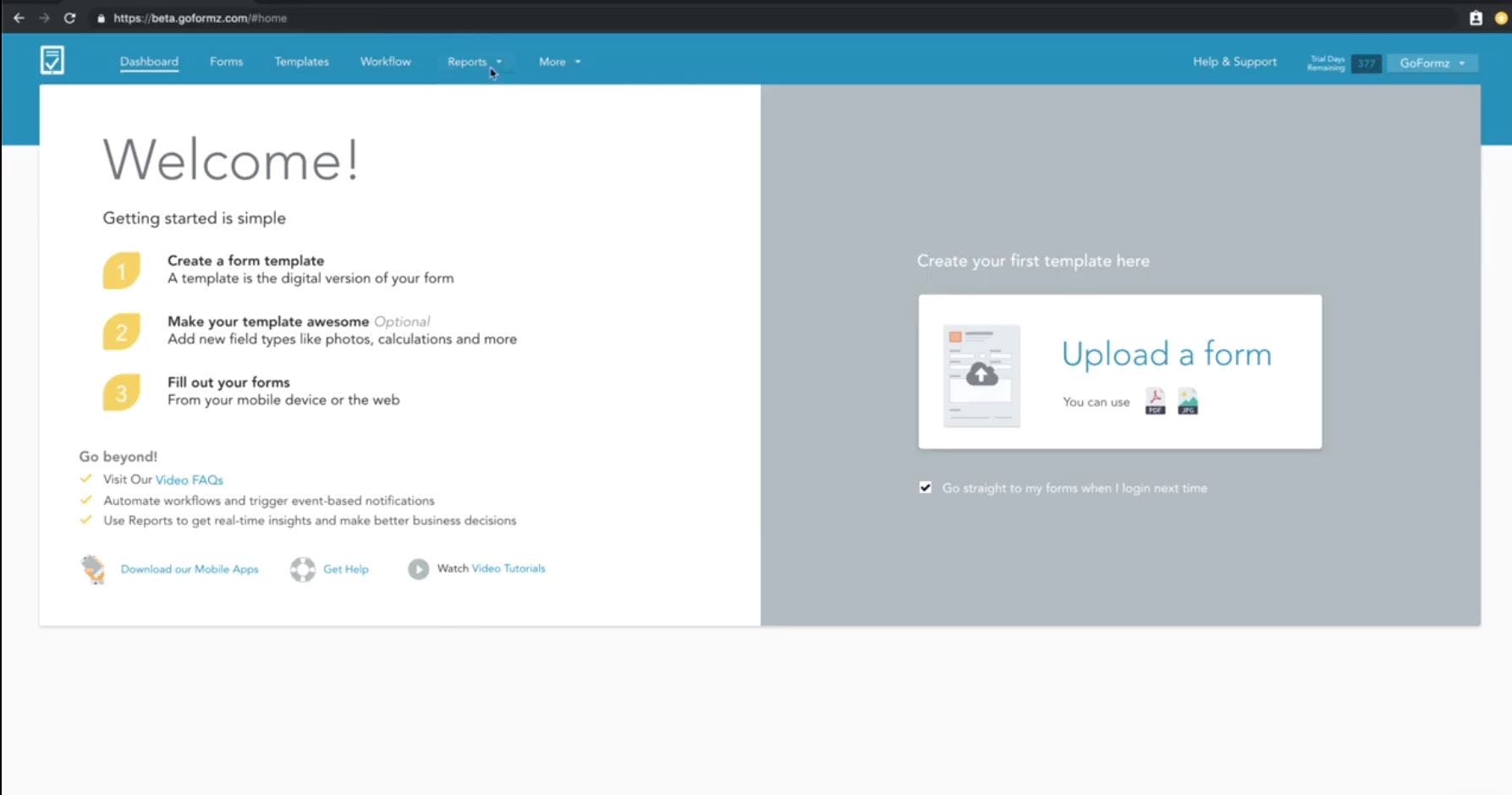Click the browser back arrow icon
The width and height of the screenshot is (1512, 795).
pyautogui.click(x=18, y=18)
